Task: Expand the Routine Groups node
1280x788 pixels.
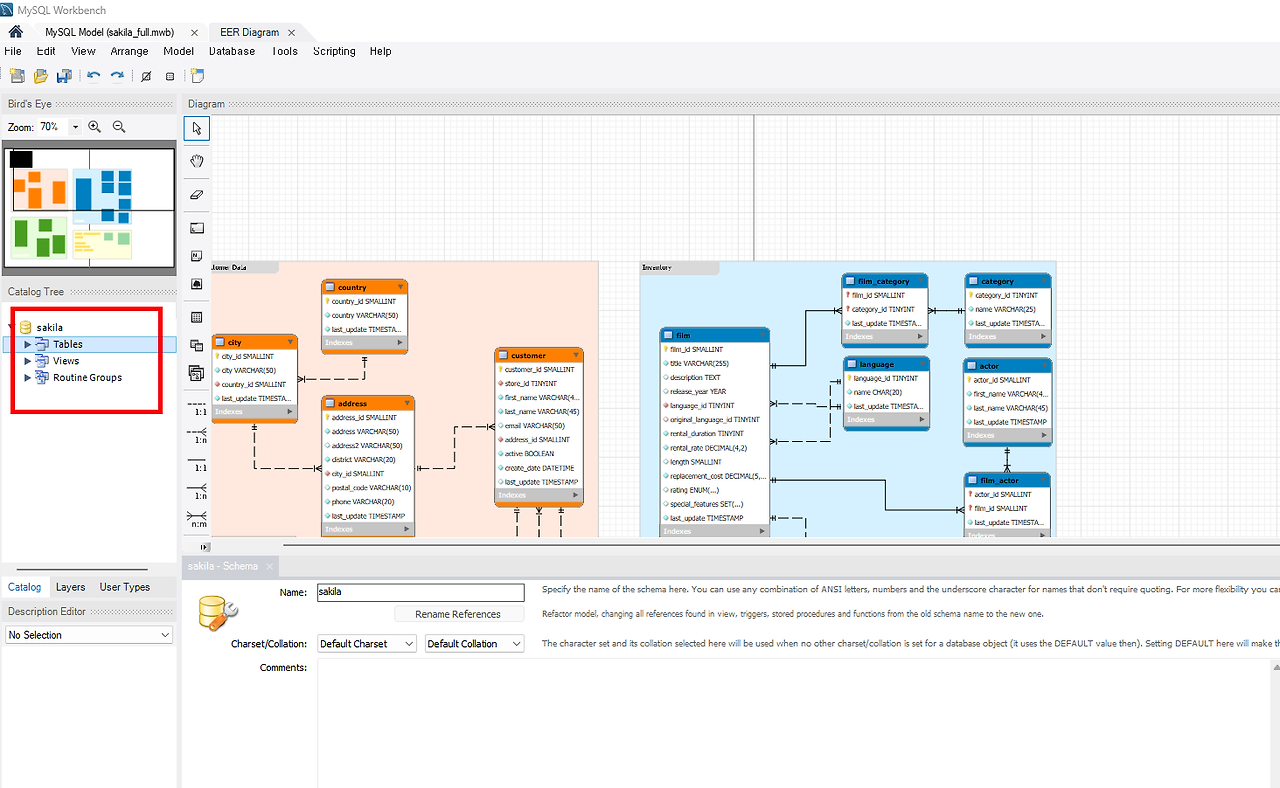Action: [x=28, y=378]
